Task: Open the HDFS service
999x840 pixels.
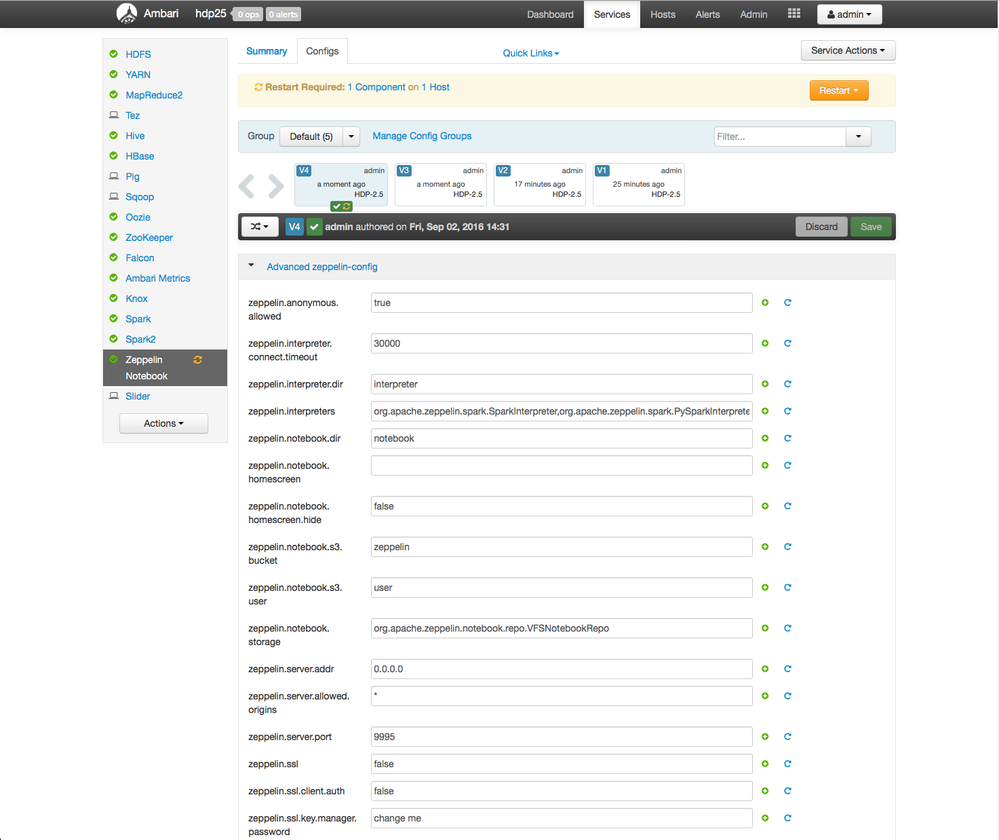Action: 138,54
